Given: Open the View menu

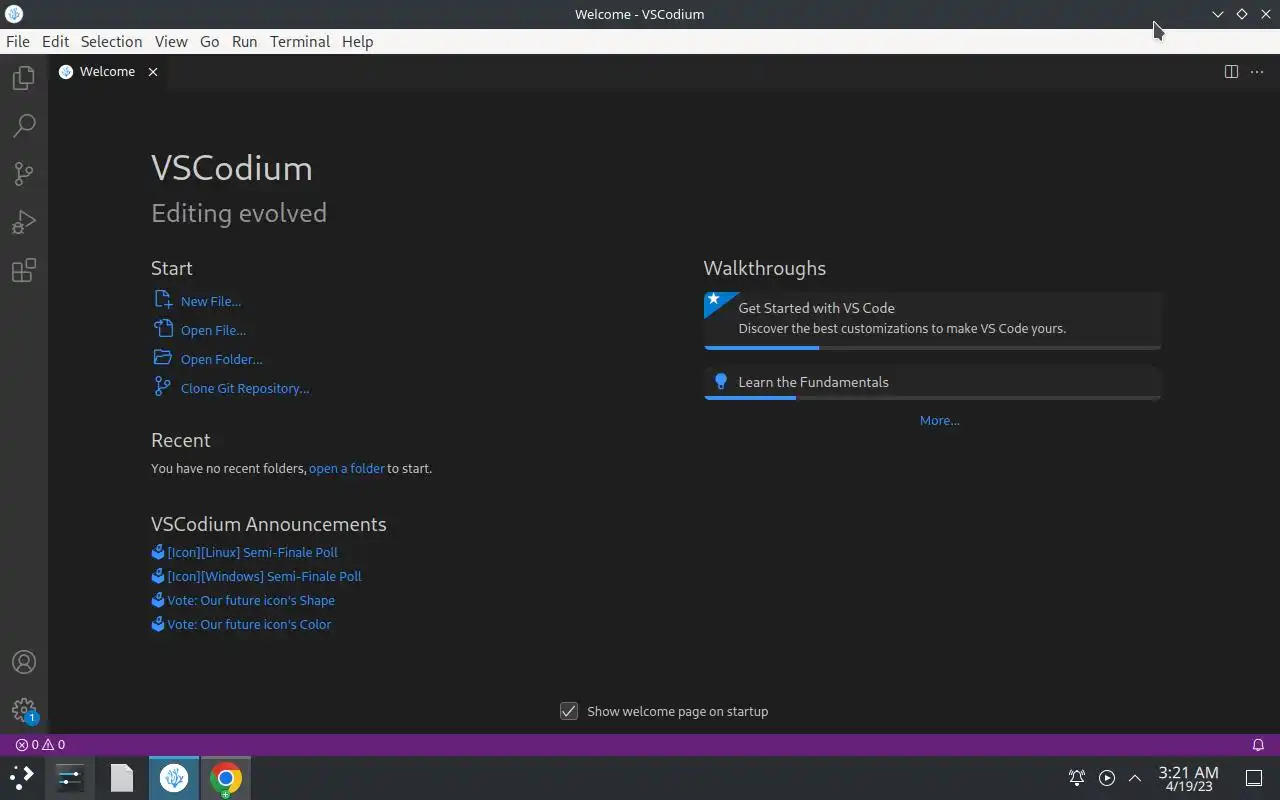Looking at the screenshot, I should (171, 41).
